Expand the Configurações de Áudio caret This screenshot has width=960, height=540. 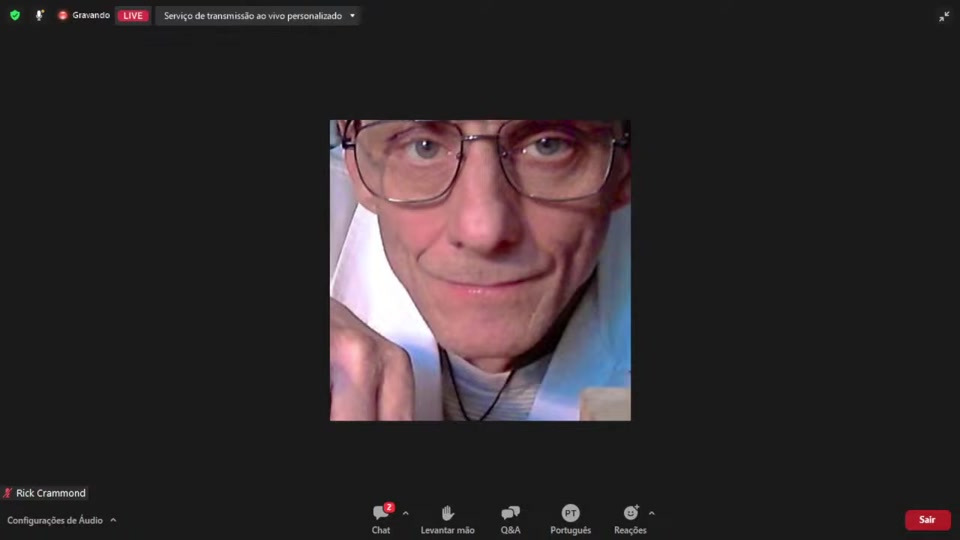pyautogui.click(x=113, y=520)
